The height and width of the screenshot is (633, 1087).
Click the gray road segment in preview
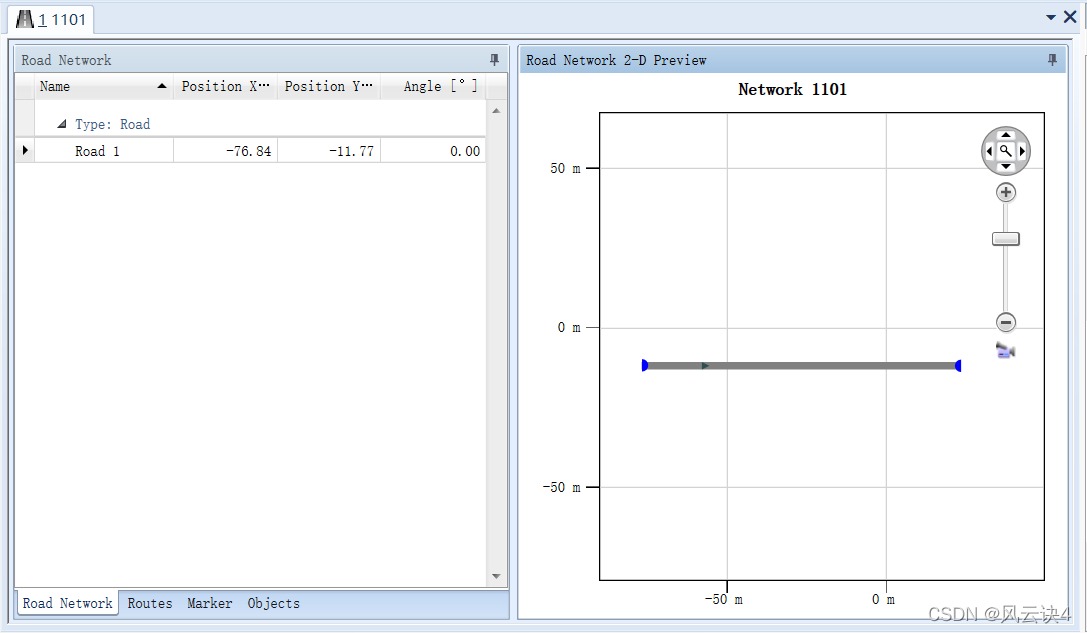(x=801, y=365)
